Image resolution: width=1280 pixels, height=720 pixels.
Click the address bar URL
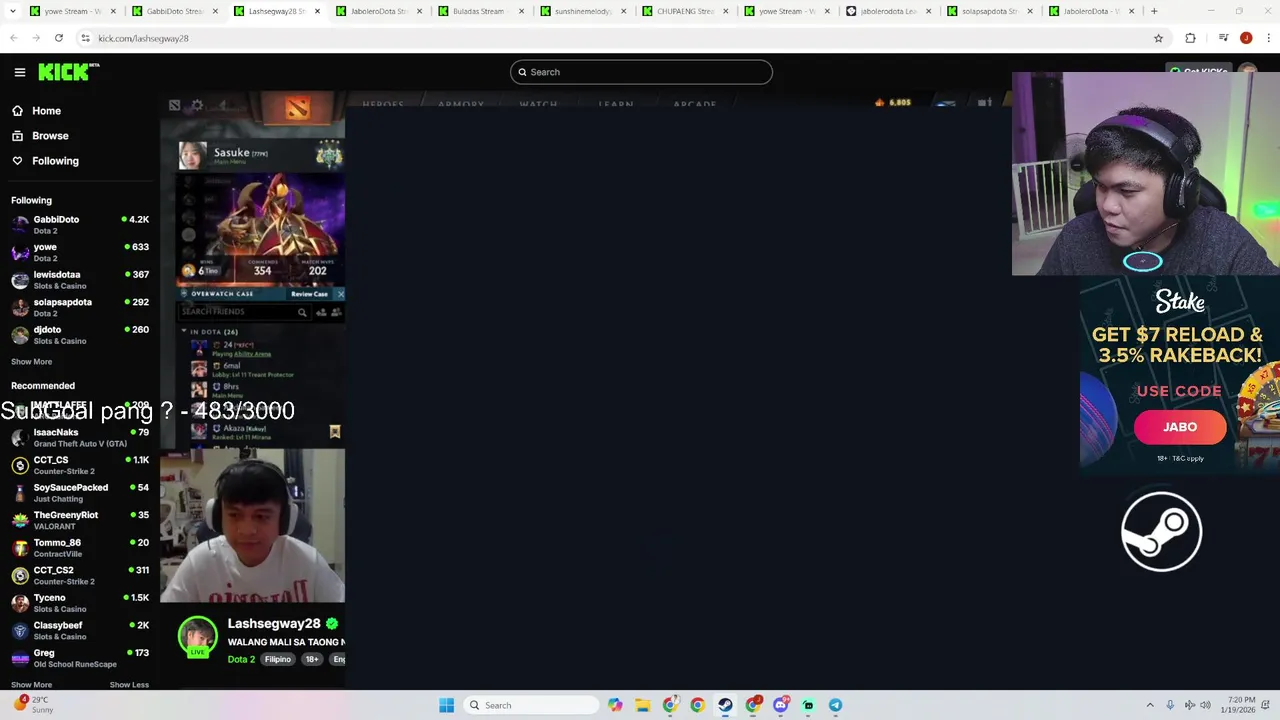point(143,38)
